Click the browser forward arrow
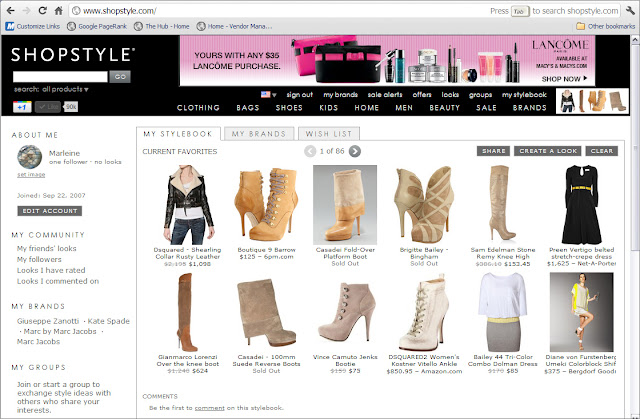The image size is (640, 419). 27,10
